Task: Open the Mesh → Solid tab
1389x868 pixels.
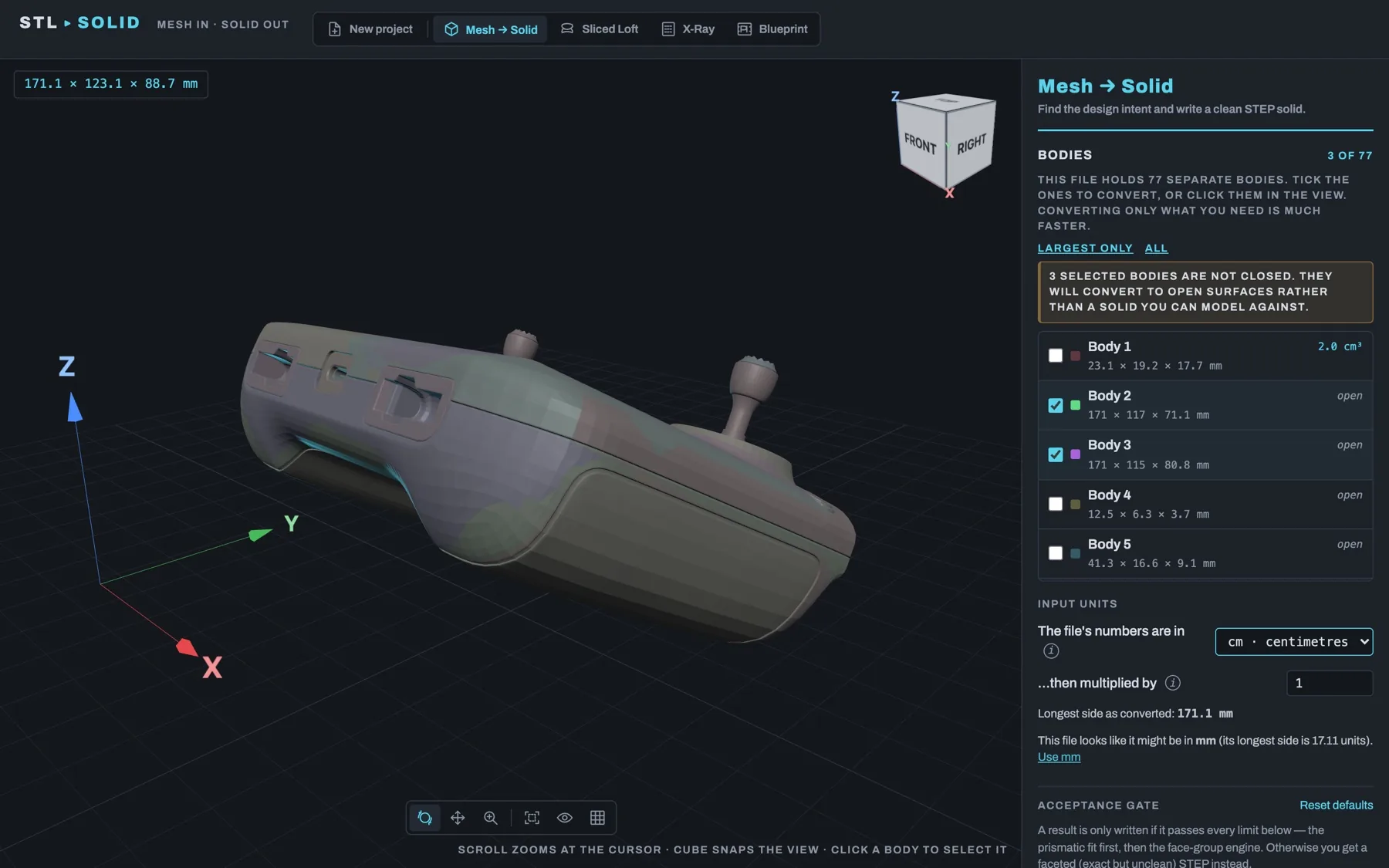Action: (x=491, y=29)
